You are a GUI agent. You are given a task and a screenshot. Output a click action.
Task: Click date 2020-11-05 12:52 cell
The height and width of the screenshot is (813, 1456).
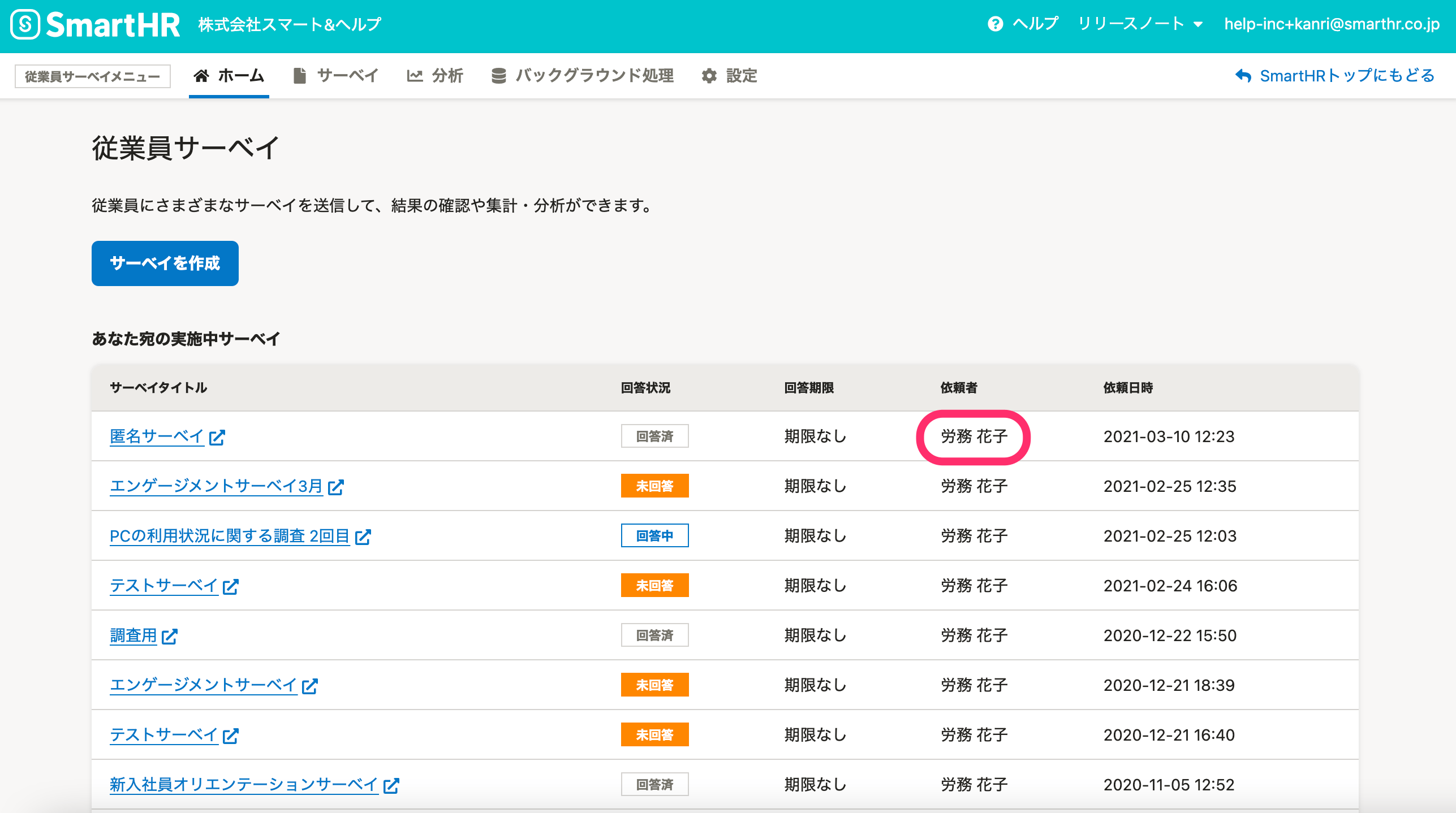1169,784
